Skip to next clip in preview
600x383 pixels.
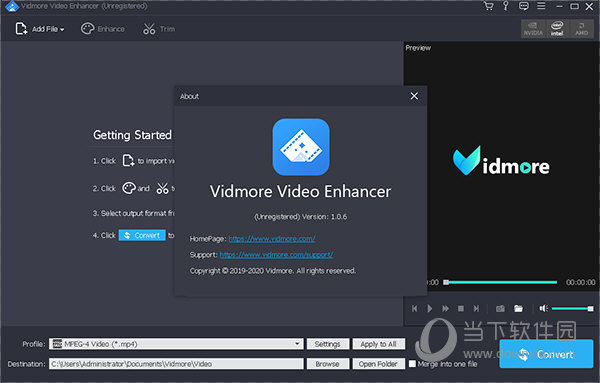(476, 308)
